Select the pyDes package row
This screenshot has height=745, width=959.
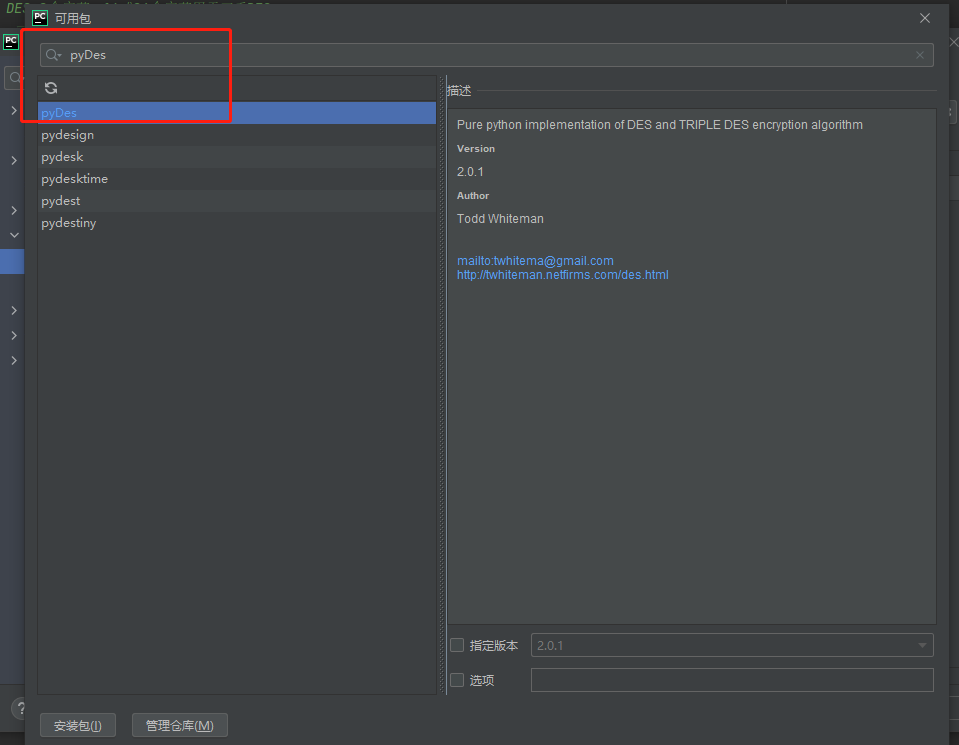point(237,113)
